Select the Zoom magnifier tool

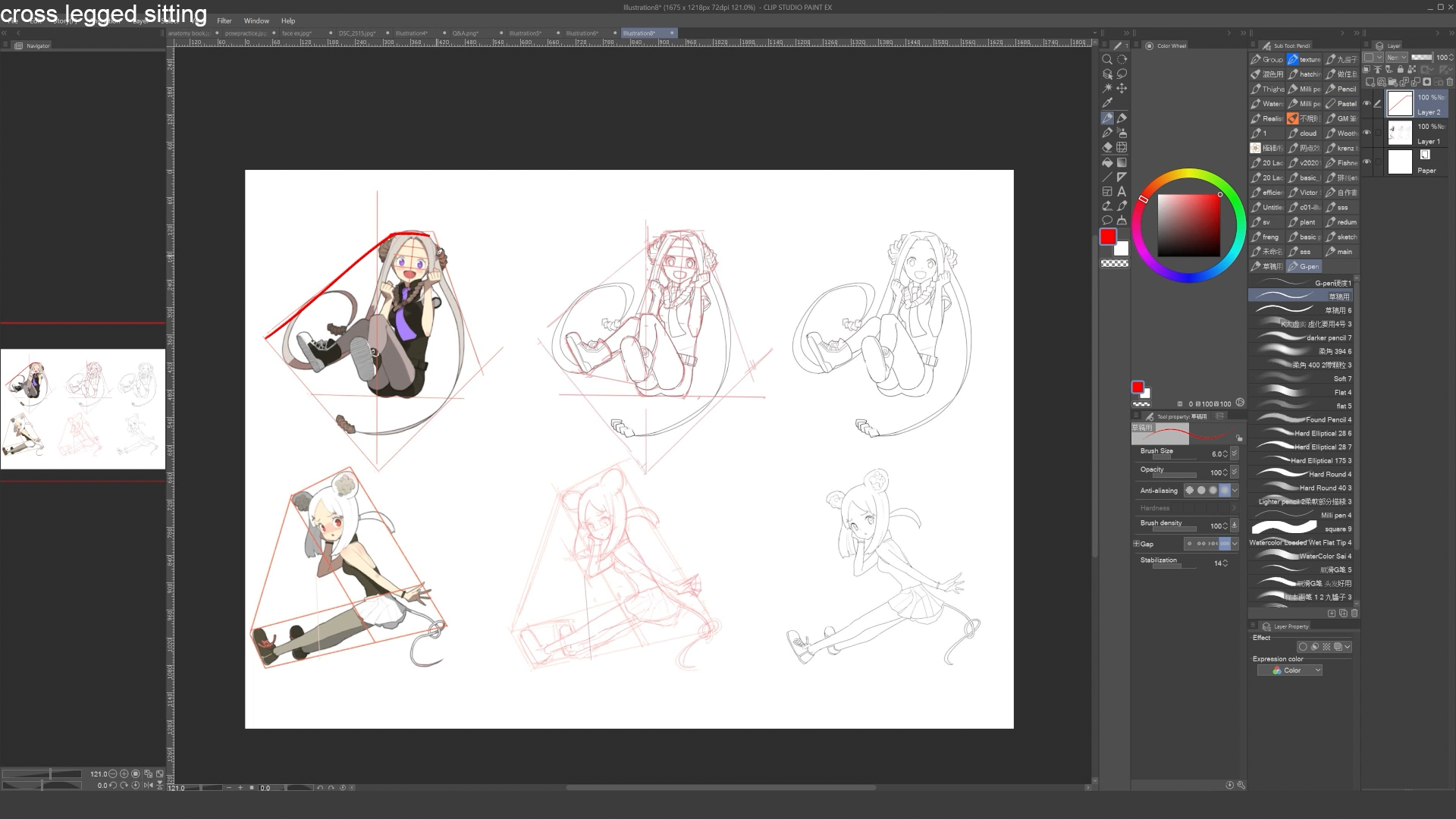click(1107, 59)
